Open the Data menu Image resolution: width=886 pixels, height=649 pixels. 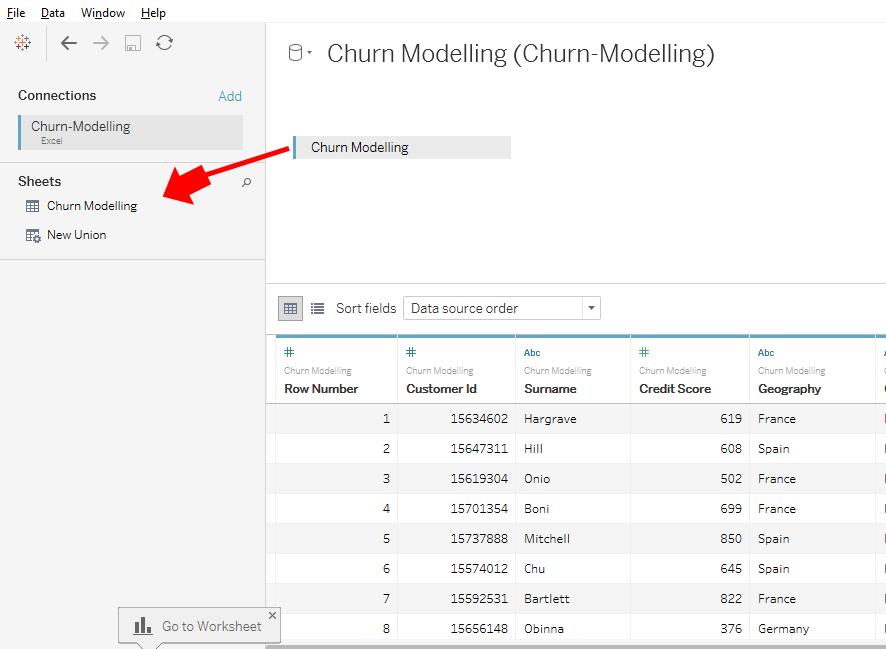pyautogui.click(x=53, y=13)
